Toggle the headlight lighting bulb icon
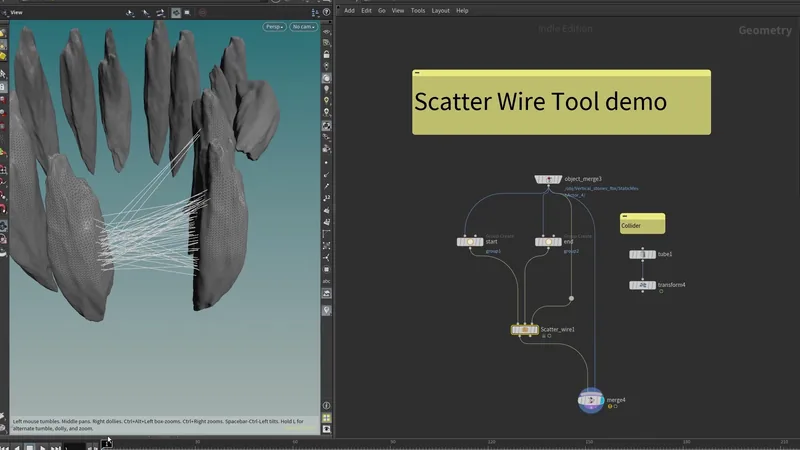800x450 pixels. (327, 89)
